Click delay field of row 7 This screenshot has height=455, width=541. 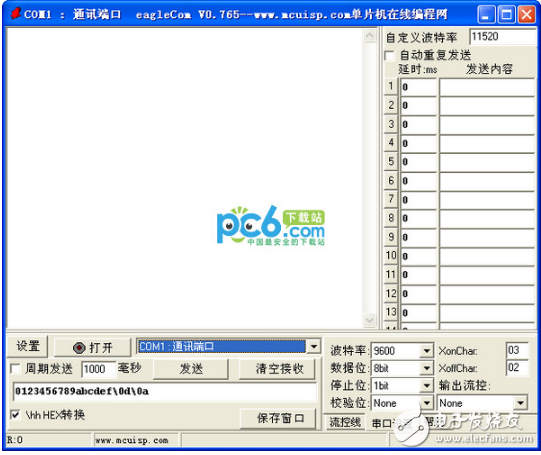[418, 200]
